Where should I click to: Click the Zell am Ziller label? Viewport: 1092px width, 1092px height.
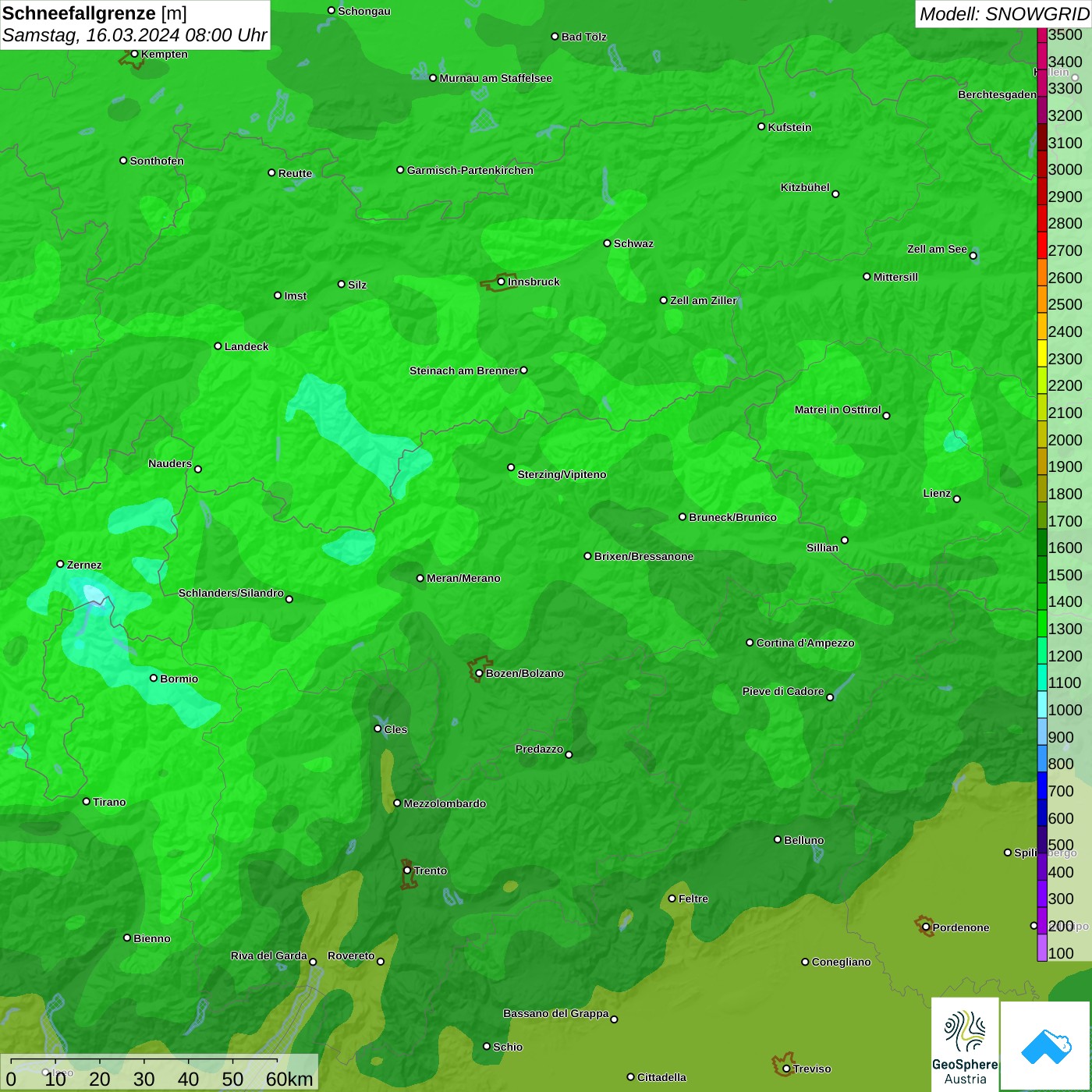click(703, 300)
